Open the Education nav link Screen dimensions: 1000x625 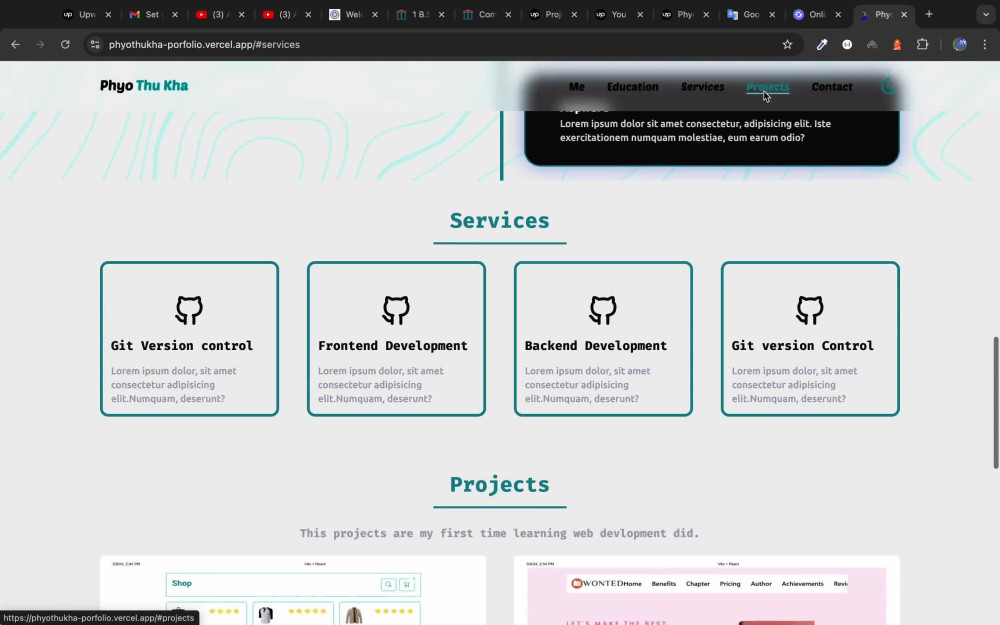tap(633, 87)
